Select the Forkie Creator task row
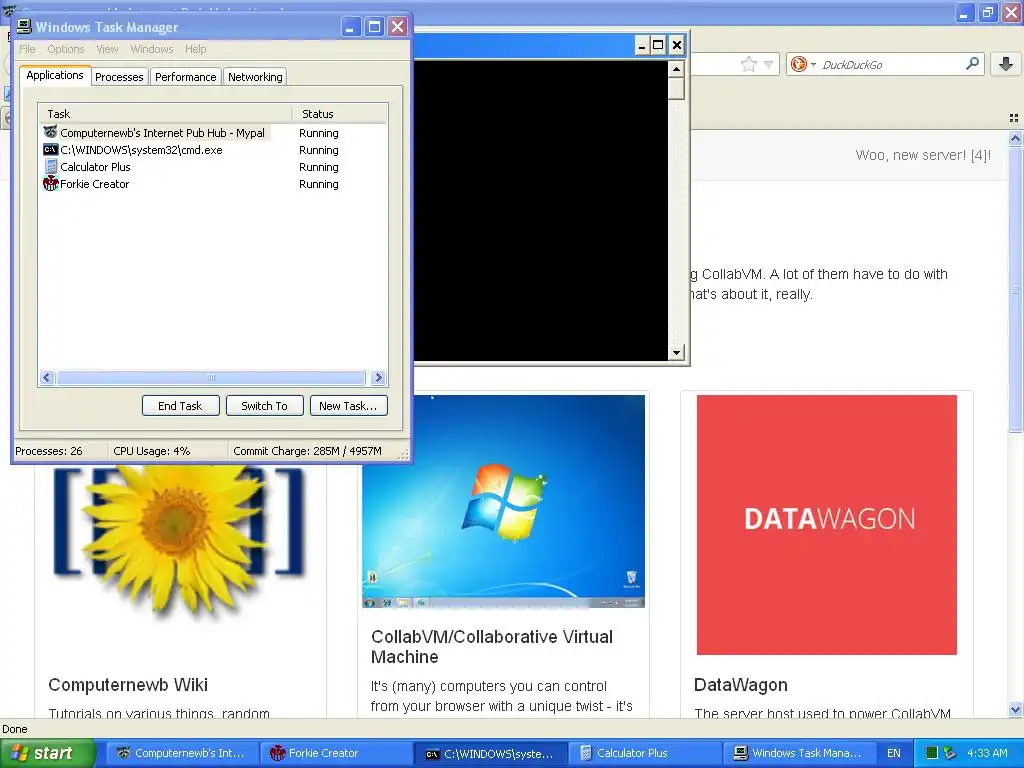The height and width of the screenshot is (768, 1024). coord(213,184)
